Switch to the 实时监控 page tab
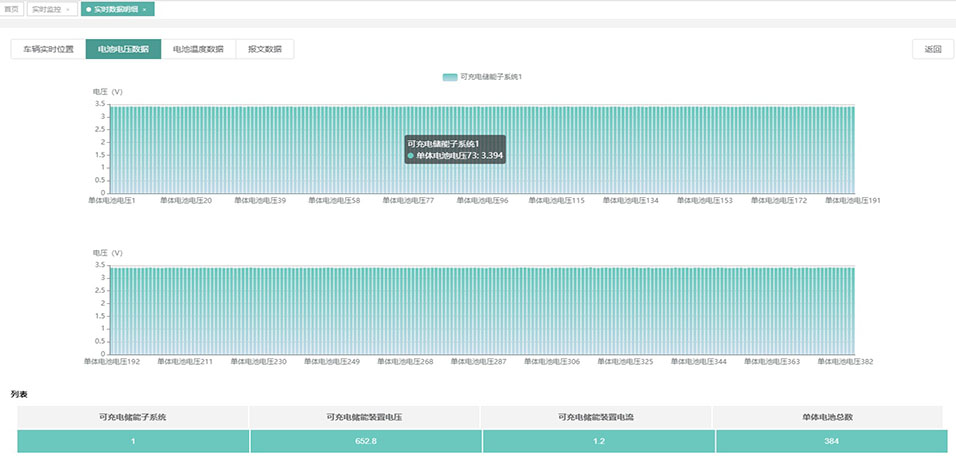Image resolution: width=956 pixels, height=470 pixels. click(46, 9)
